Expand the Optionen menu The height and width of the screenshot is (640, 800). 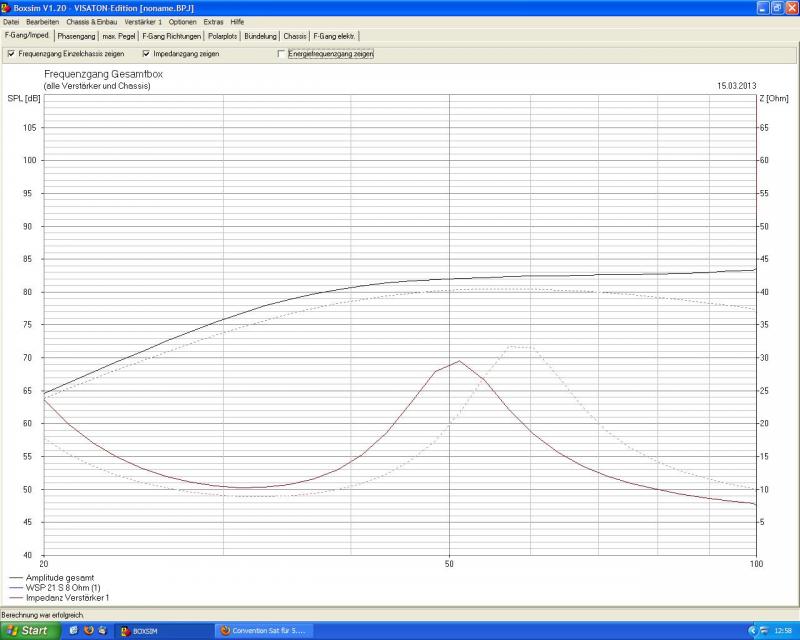pos(182,21)
